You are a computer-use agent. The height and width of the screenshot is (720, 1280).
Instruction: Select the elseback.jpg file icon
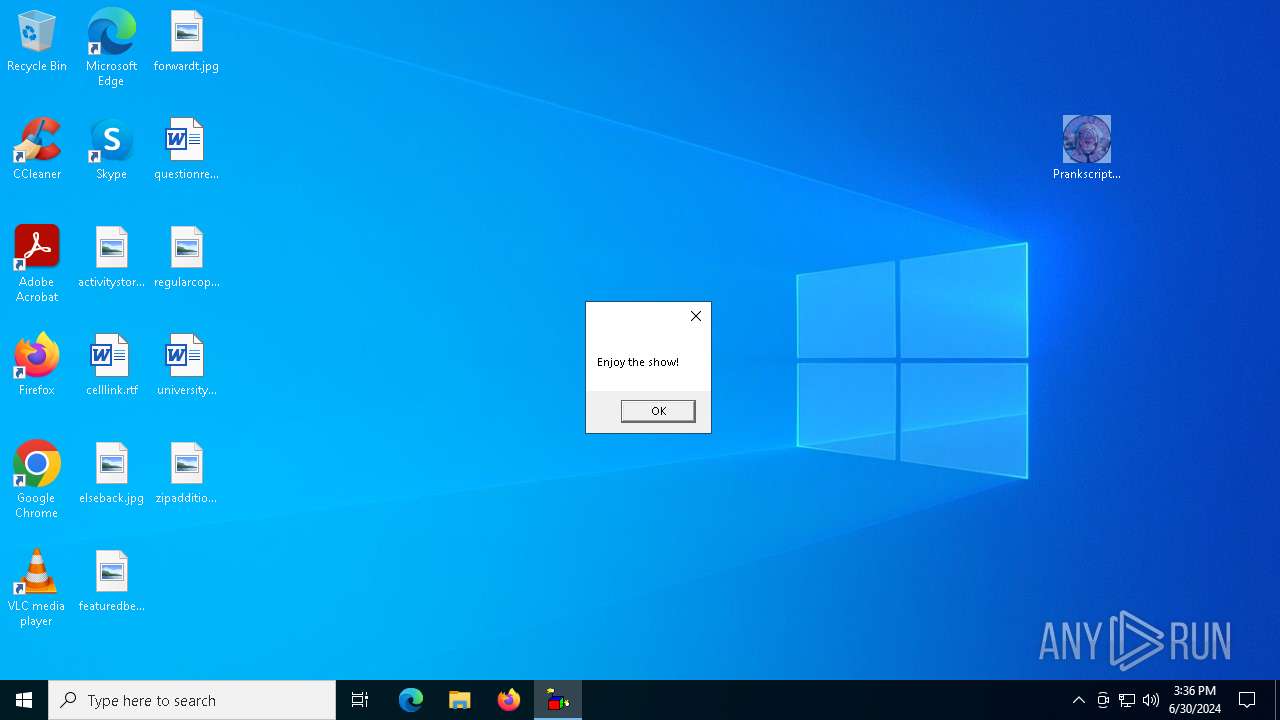point(111,473)
